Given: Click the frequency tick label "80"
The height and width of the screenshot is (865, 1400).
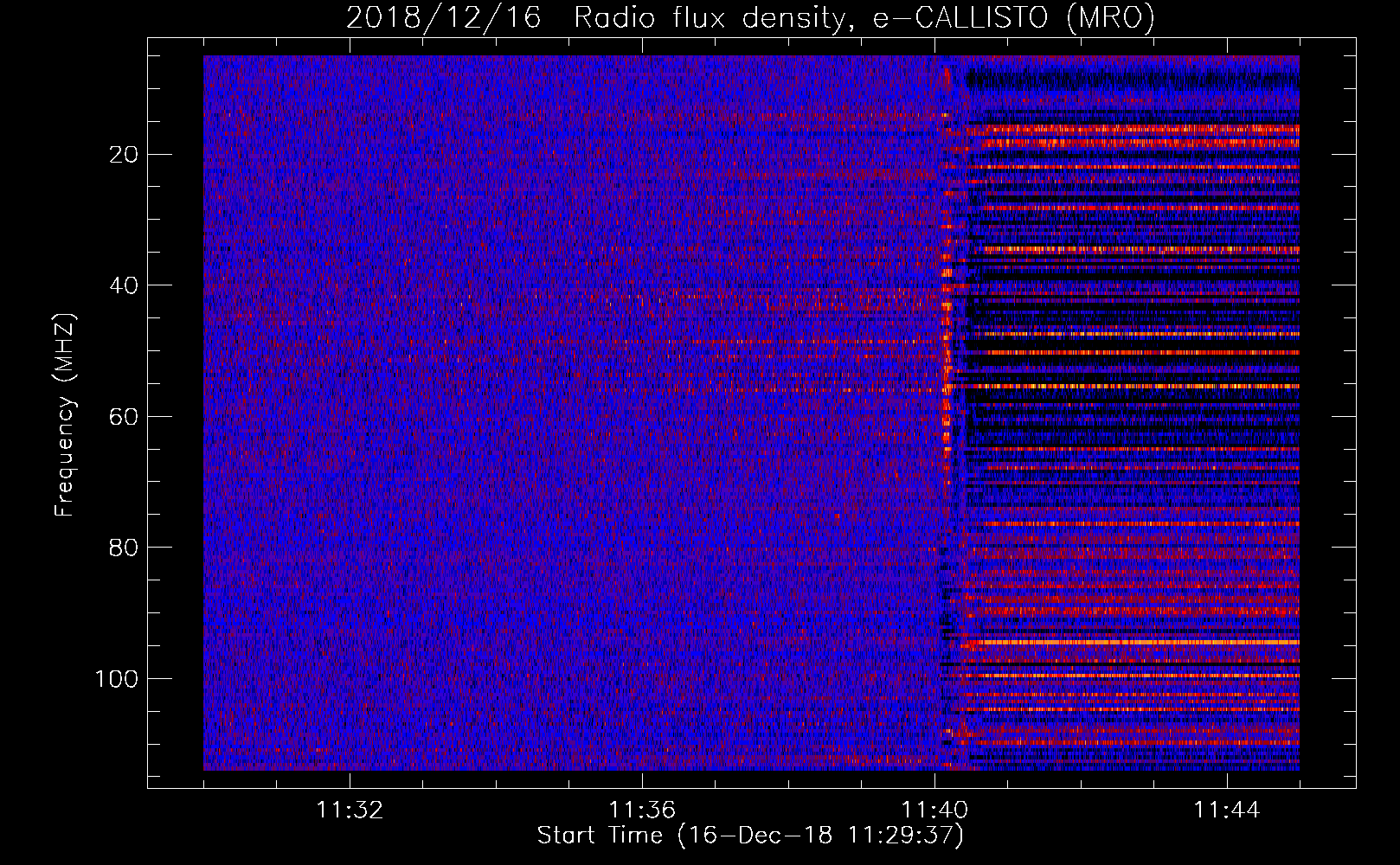Looking at the screenshot, I should click(125, 548).
